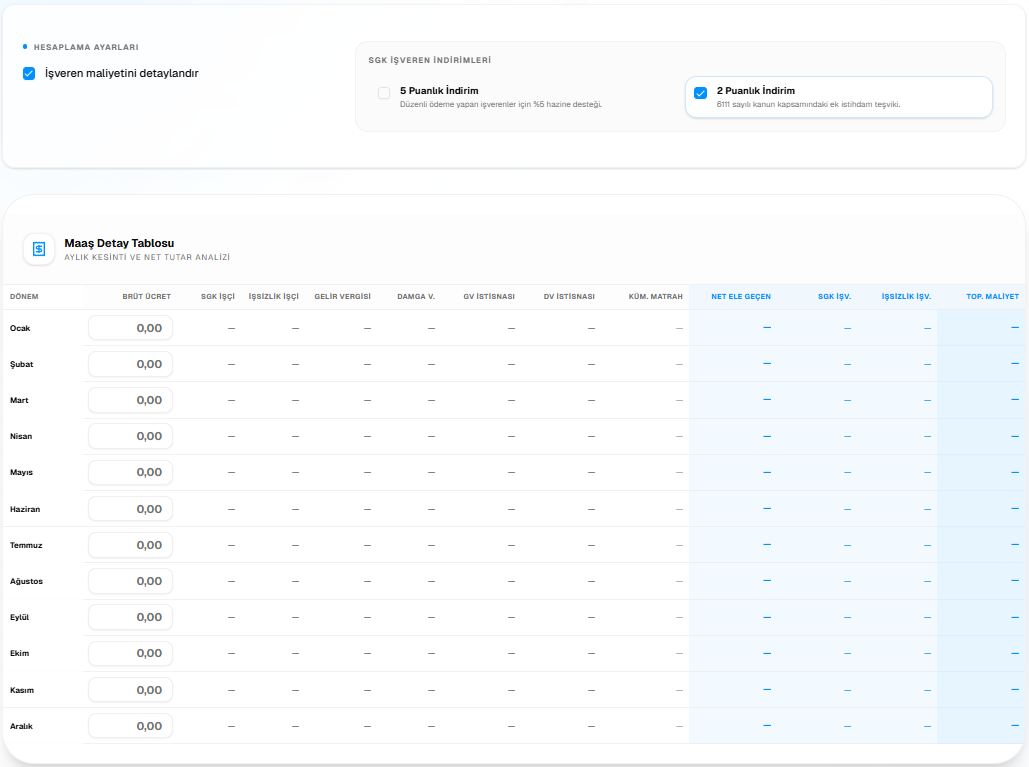Select the Mart brüt ücret field
Viewport: 1029px width, 767px height.
131,400
